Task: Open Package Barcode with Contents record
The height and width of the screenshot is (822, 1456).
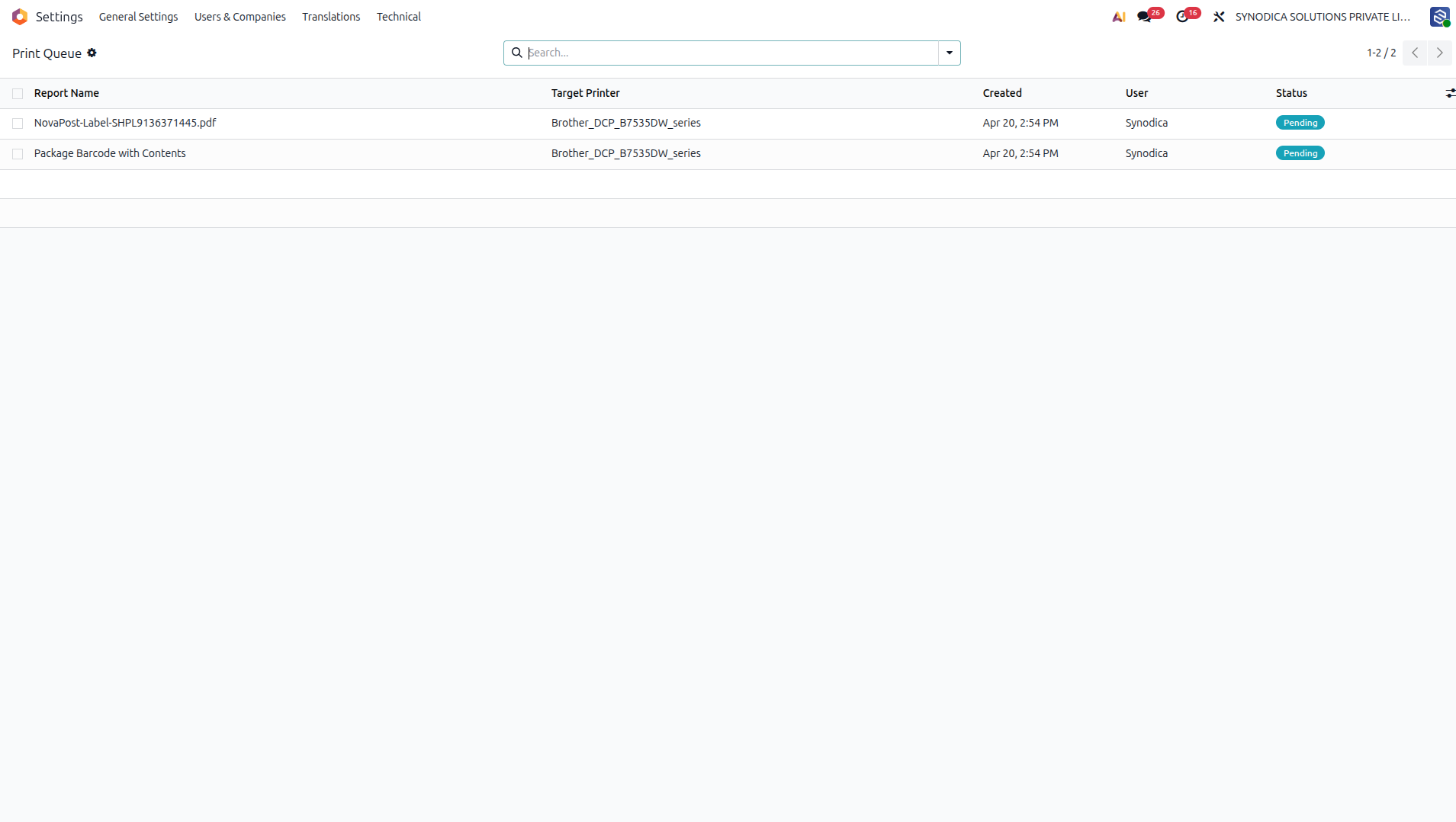Action: click(110, 153)
